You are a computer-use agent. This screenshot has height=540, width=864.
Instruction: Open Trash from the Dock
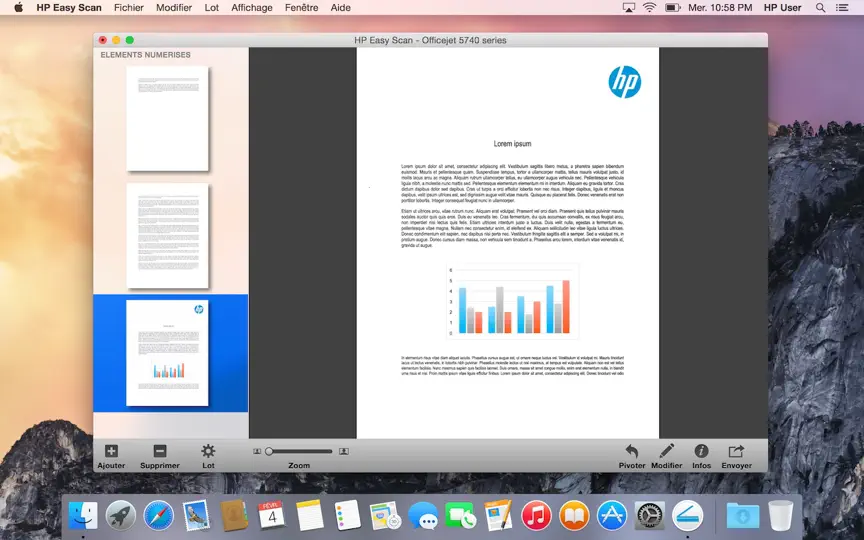(781, 516)
